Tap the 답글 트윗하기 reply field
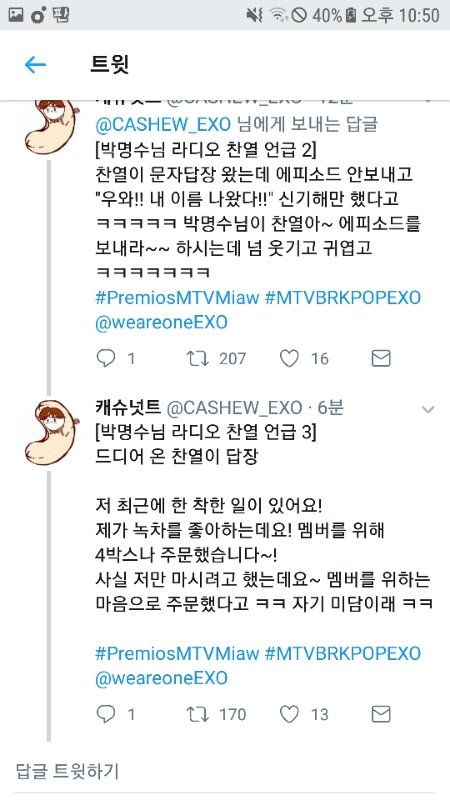Screen dimensions: 450x800 pos(225,771)
